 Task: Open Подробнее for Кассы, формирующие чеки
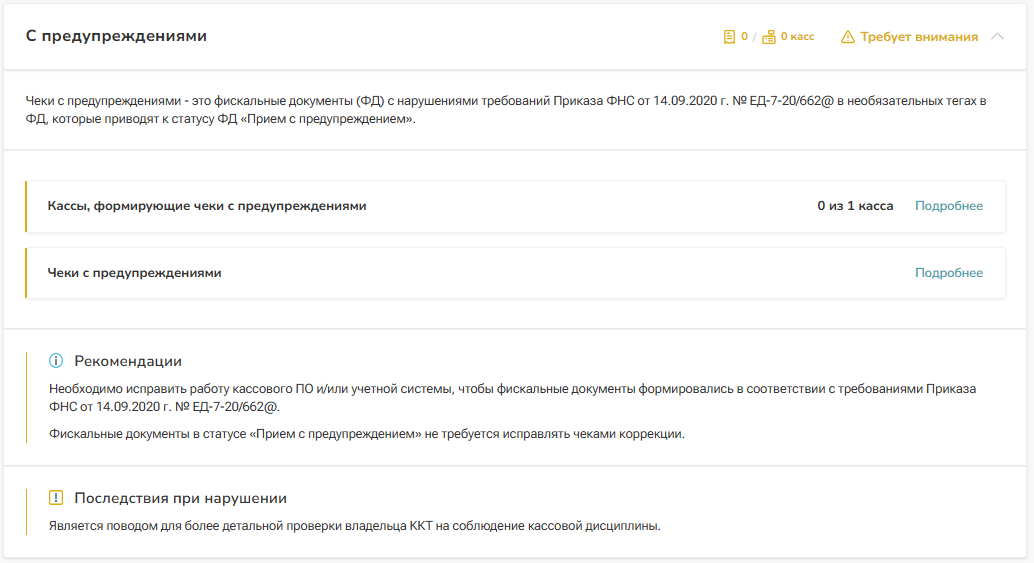pyautogui.click(x=948, y=206)
